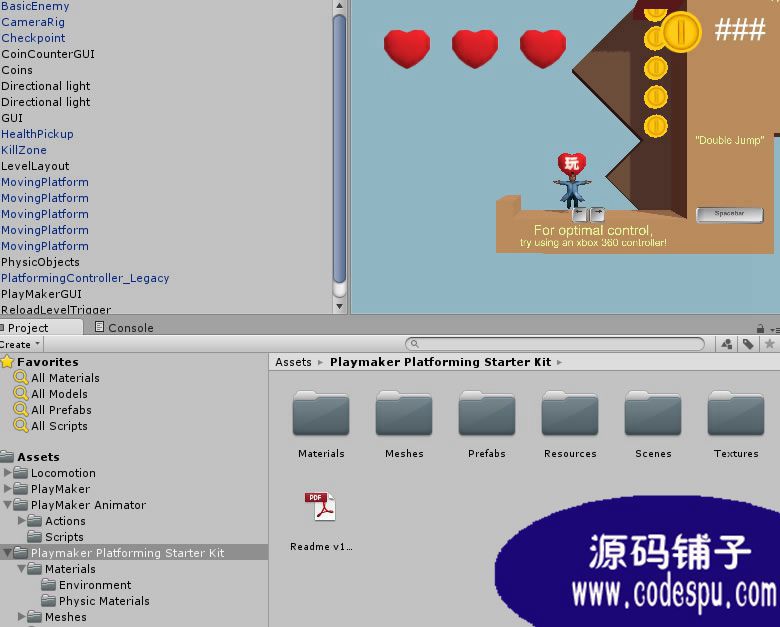
Task: Click Playmaker Platforming Starter Kit breadcrumb
Action: pos(440,362)
